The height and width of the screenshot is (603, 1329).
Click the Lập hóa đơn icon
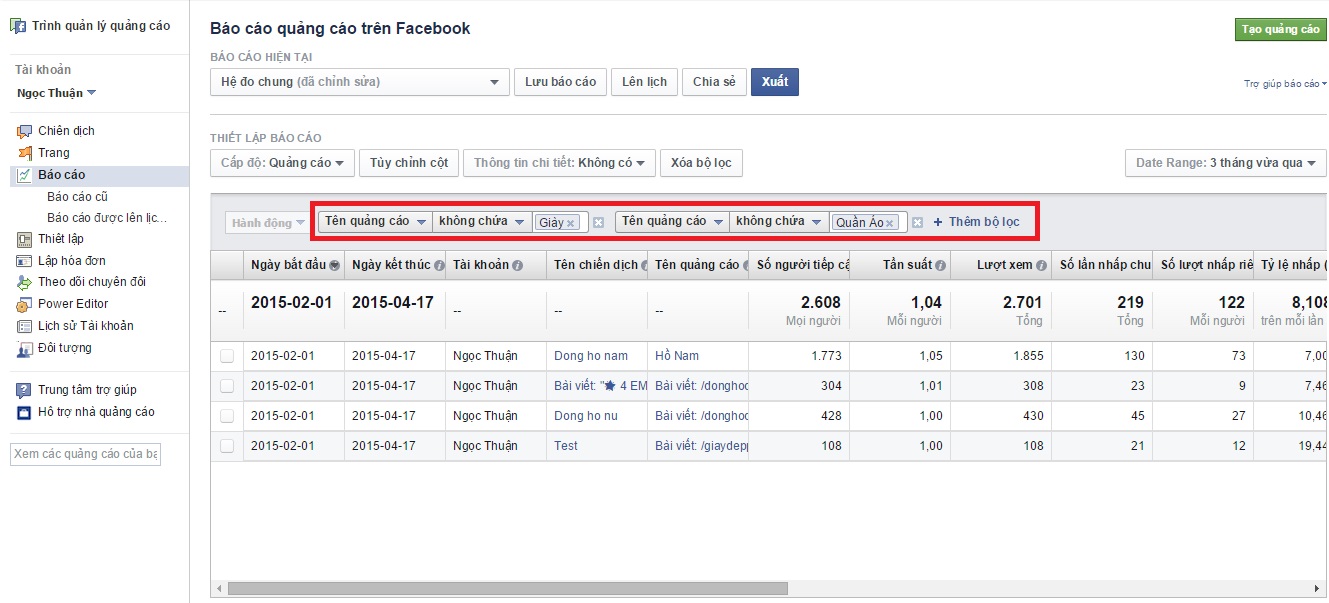coord(24,261)
